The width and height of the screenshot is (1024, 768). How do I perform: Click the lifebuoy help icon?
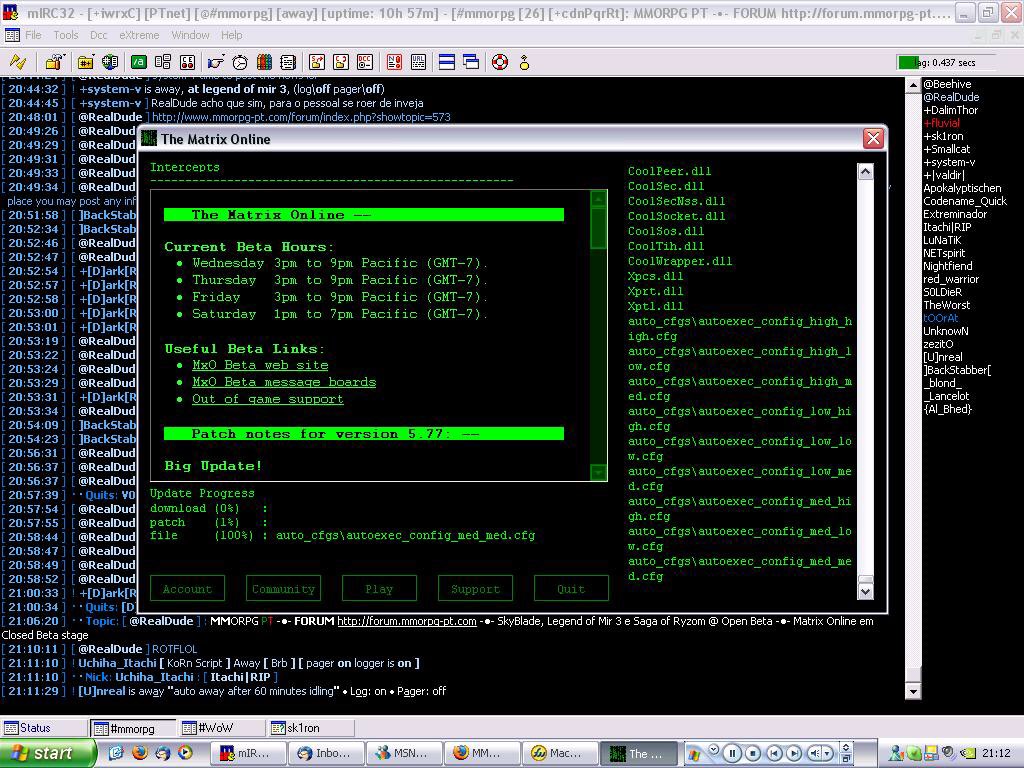(x=499, y=62)
